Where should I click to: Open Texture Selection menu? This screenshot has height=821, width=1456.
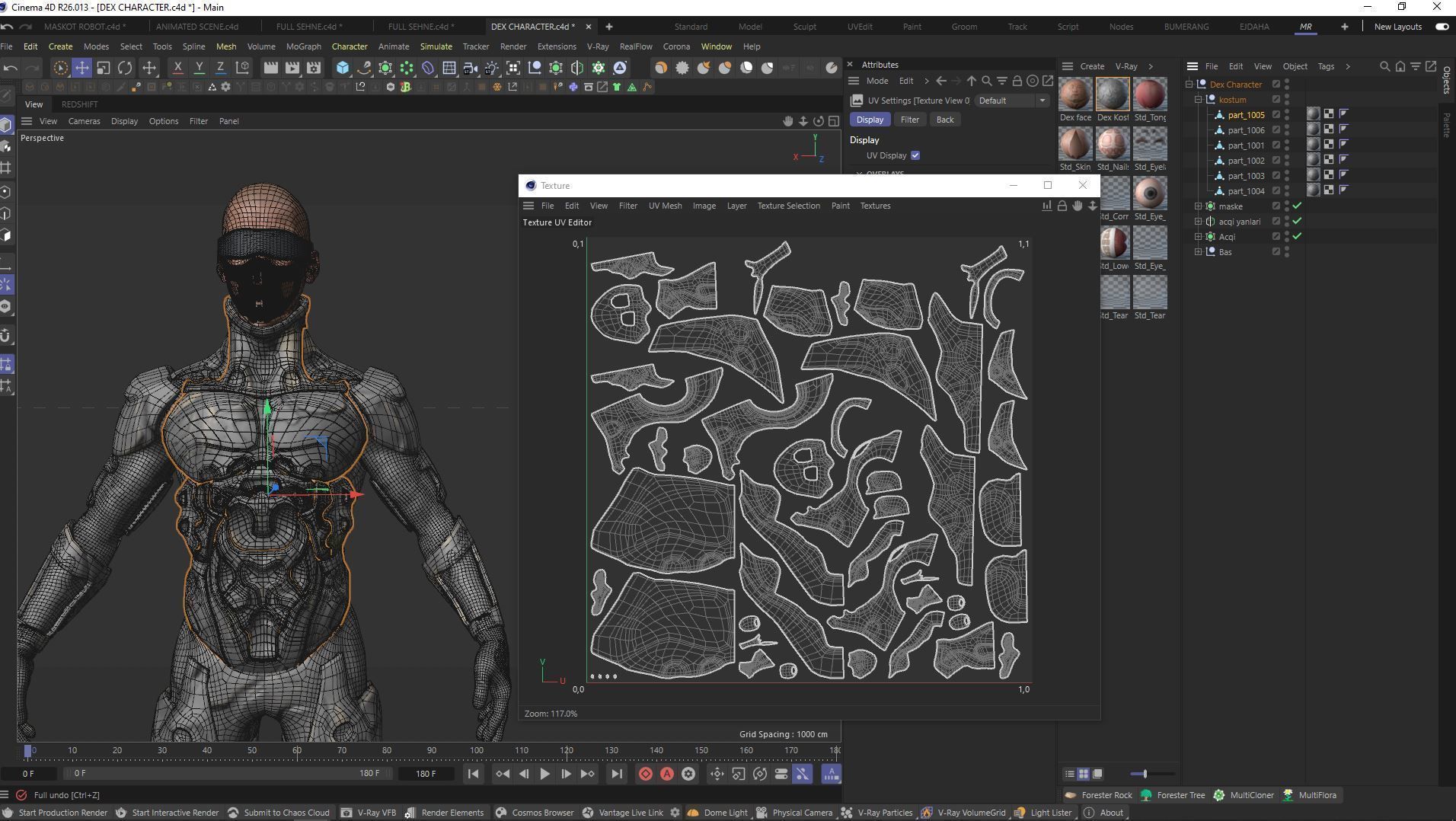pyautogui.click(x=788, y=206)
